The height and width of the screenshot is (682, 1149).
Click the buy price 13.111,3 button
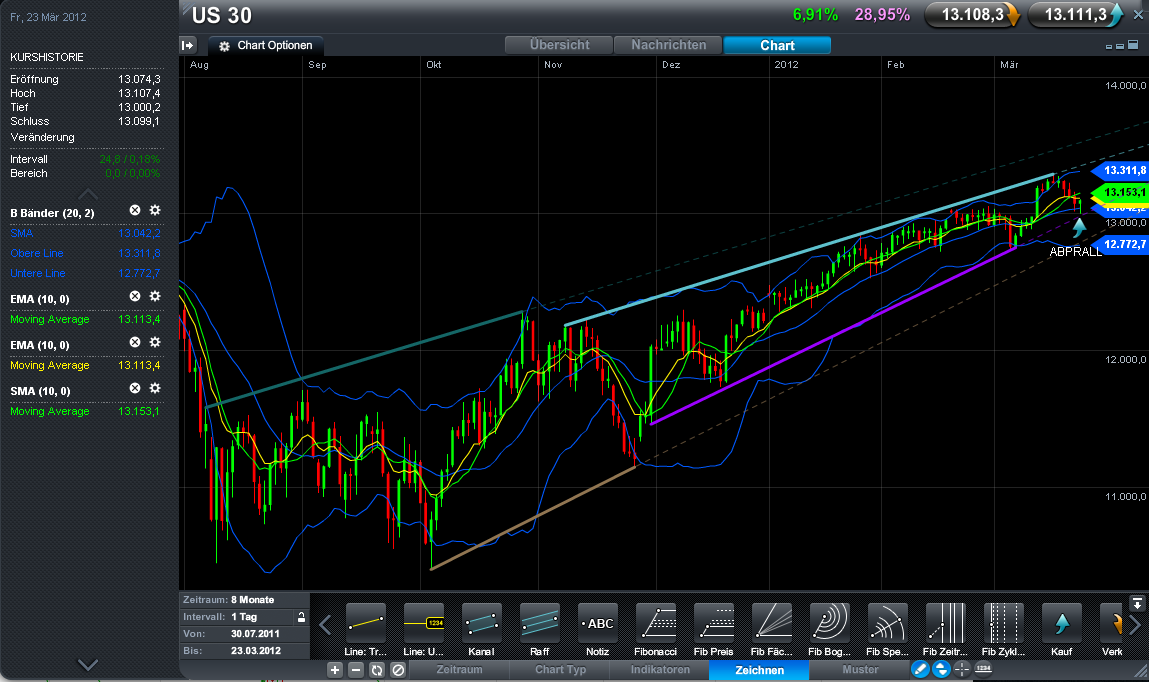click(x=1076, y=15)
